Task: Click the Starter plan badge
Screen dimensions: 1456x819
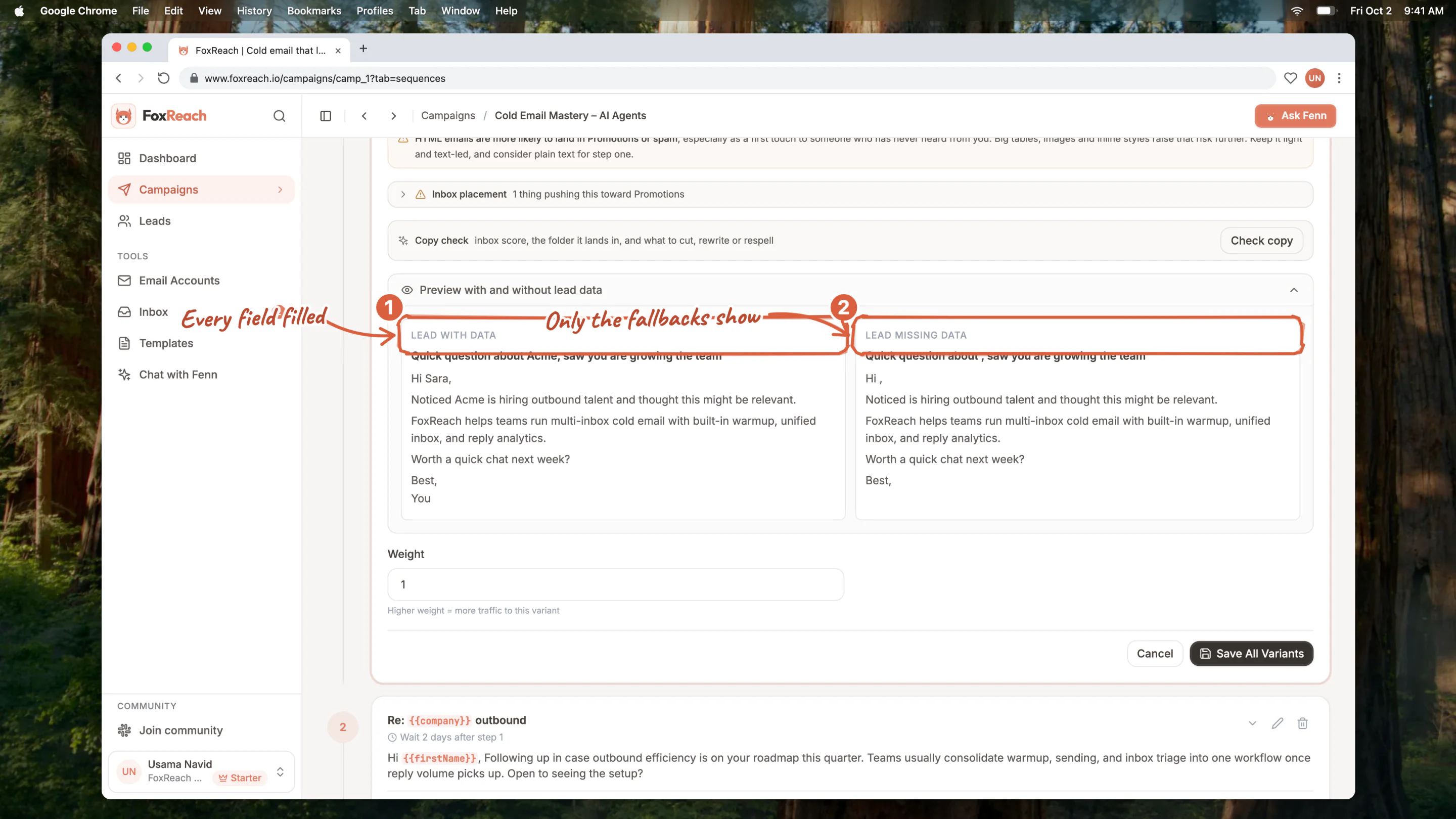Action: point(240,779)
